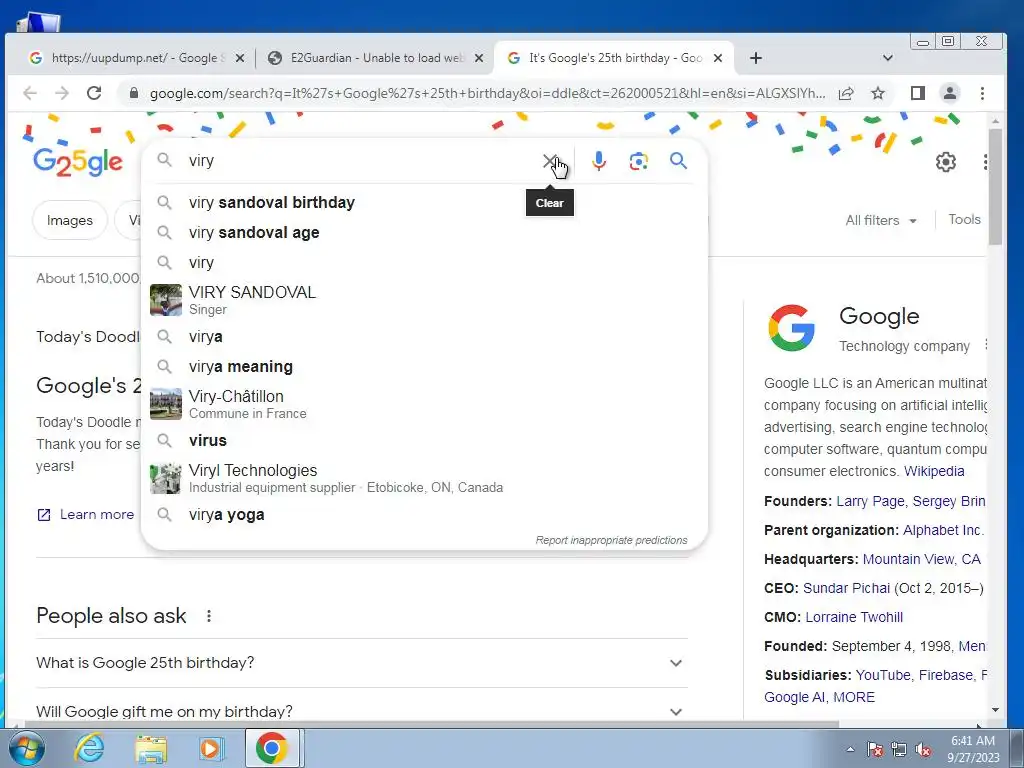This screenshot has width=1024, height=768.
Task: Click the address bar URL
Action: 487,93
